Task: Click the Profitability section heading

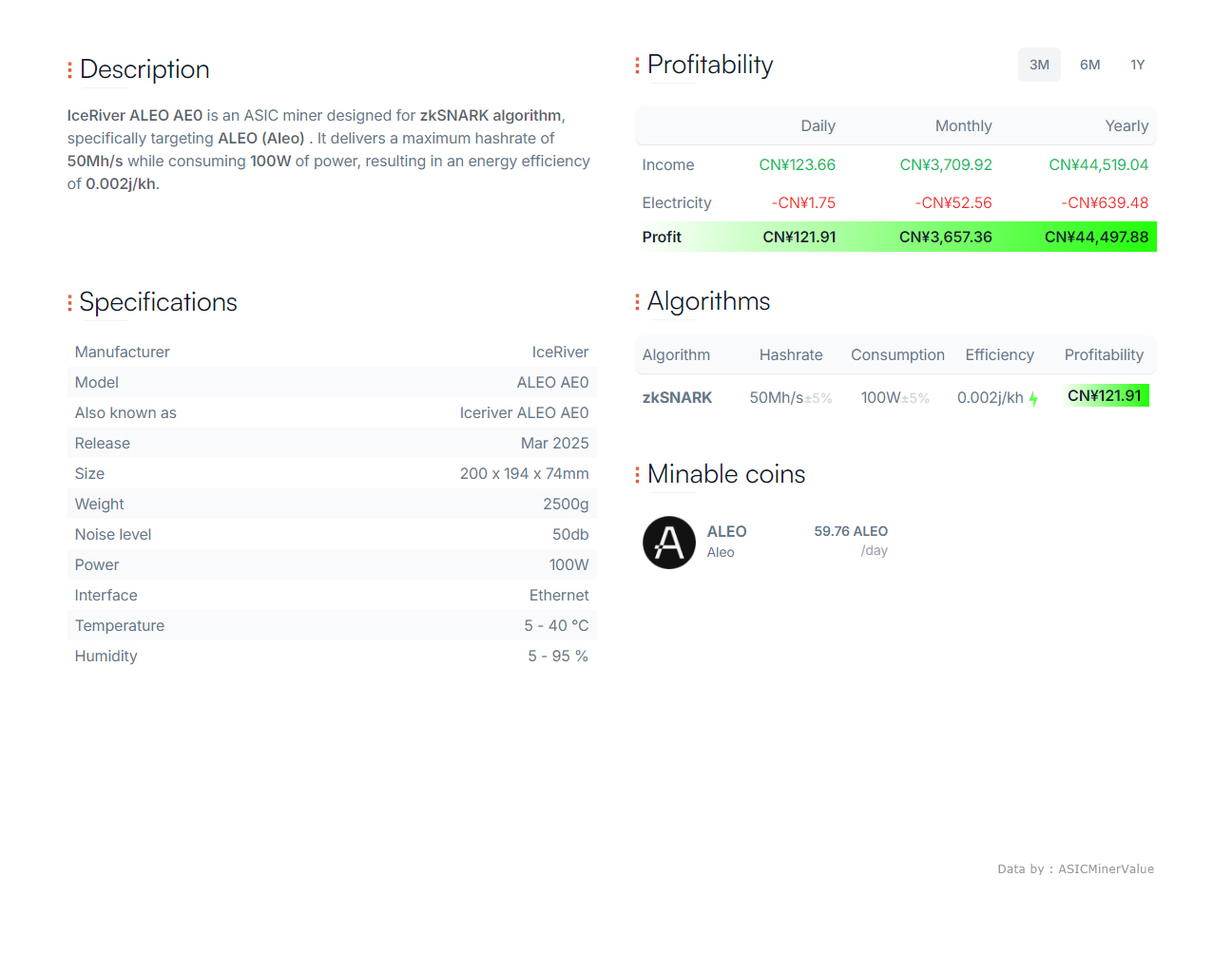Action: [710, 65]
